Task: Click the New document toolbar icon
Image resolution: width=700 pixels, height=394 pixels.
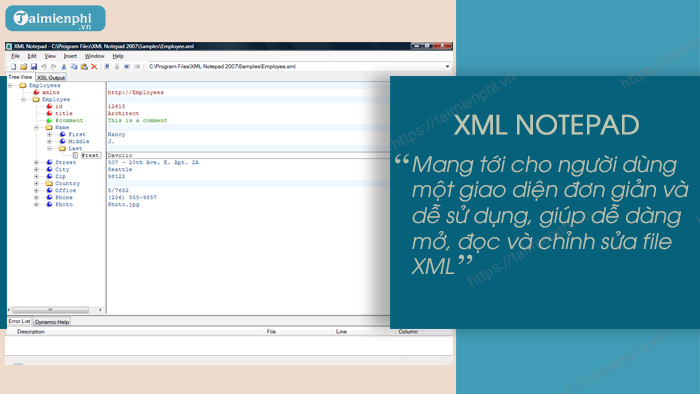Action: click(x=13, y=66)
